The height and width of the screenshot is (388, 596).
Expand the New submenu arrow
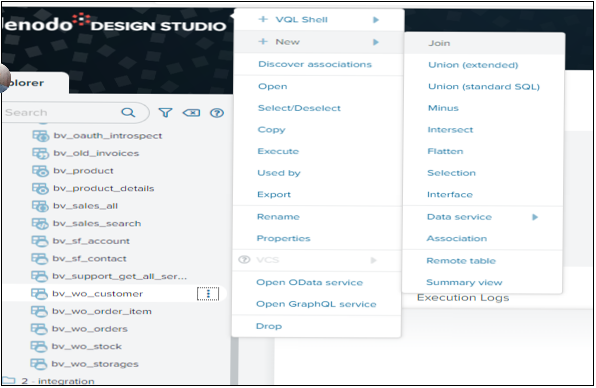pos(376,42)
